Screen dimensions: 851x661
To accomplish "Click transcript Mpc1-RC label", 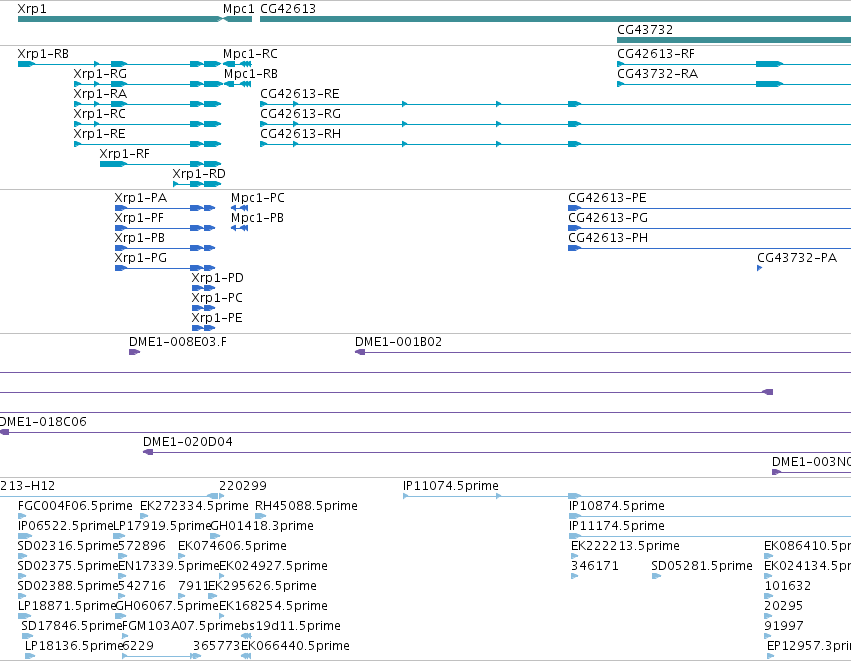I will pos(250,54).
